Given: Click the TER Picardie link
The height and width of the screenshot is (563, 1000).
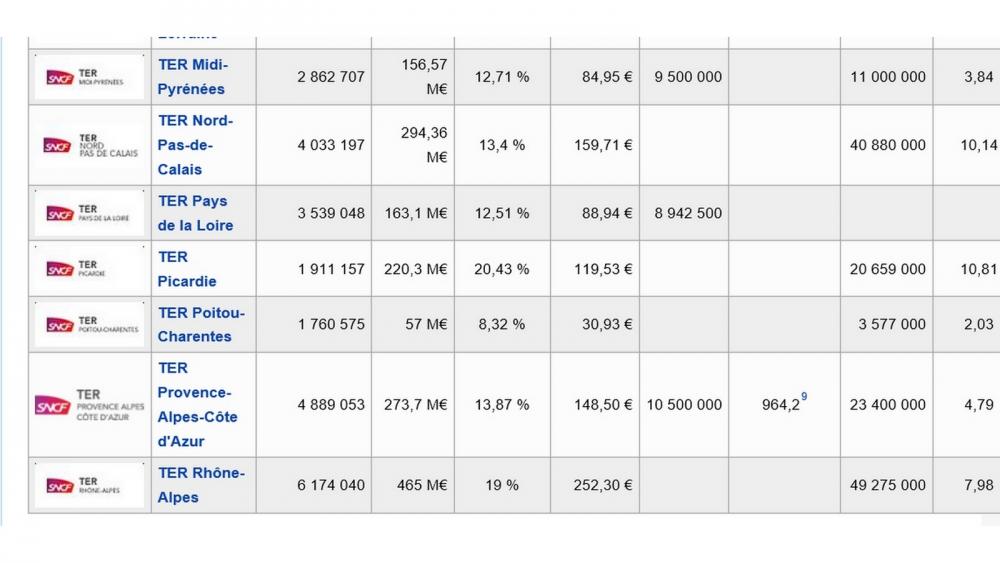Looking at the screenshot, I should [186, 269].
